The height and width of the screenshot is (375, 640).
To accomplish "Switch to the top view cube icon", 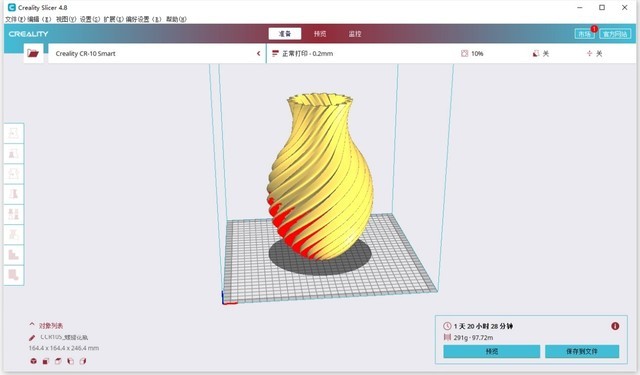I will point(58,361).
